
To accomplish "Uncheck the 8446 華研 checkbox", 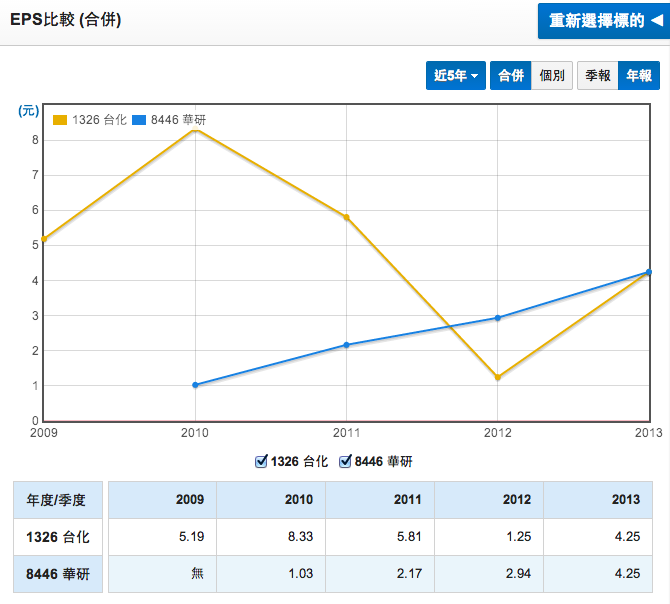I will [346, 461].
